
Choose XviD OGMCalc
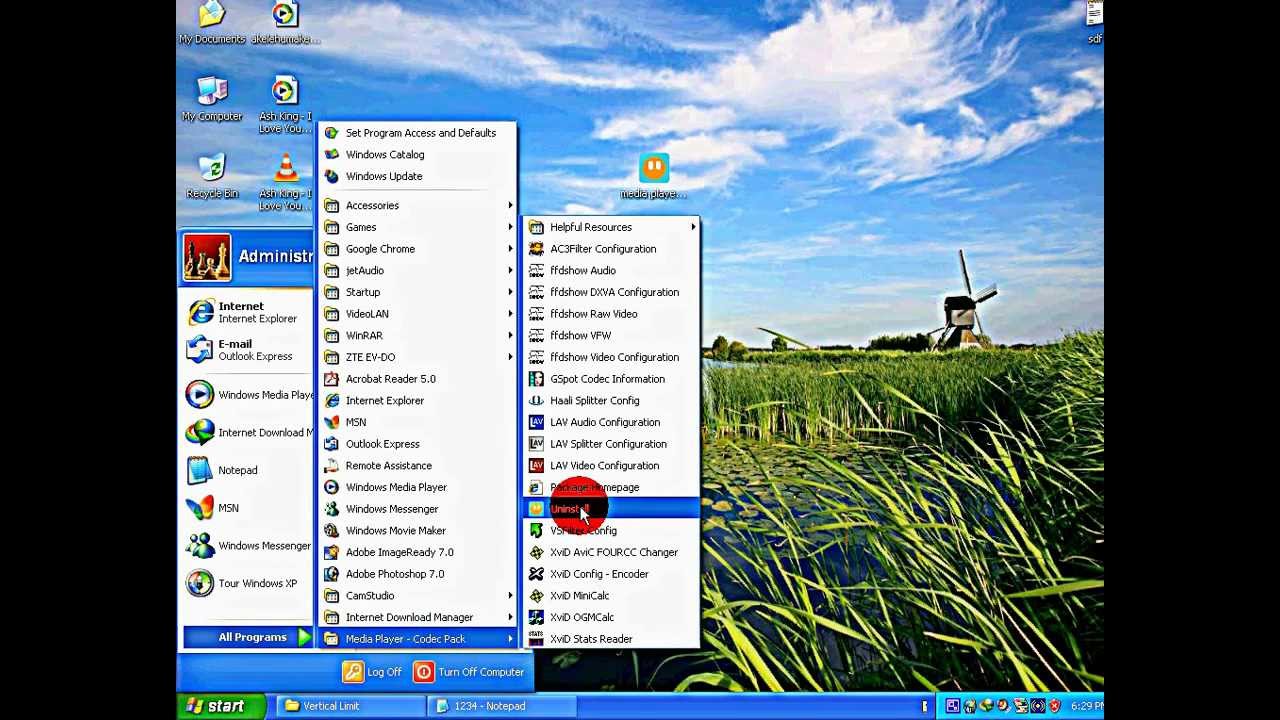point(612,617)
